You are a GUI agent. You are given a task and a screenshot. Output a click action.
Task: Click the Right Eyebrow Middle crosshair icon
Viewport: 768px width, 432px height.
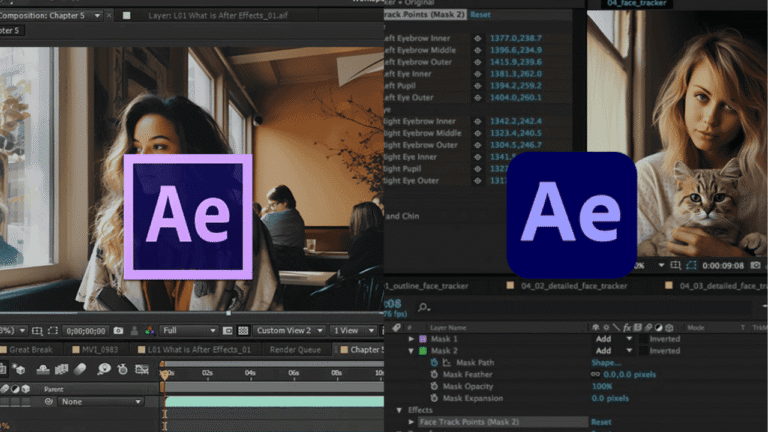coord(478,133)
